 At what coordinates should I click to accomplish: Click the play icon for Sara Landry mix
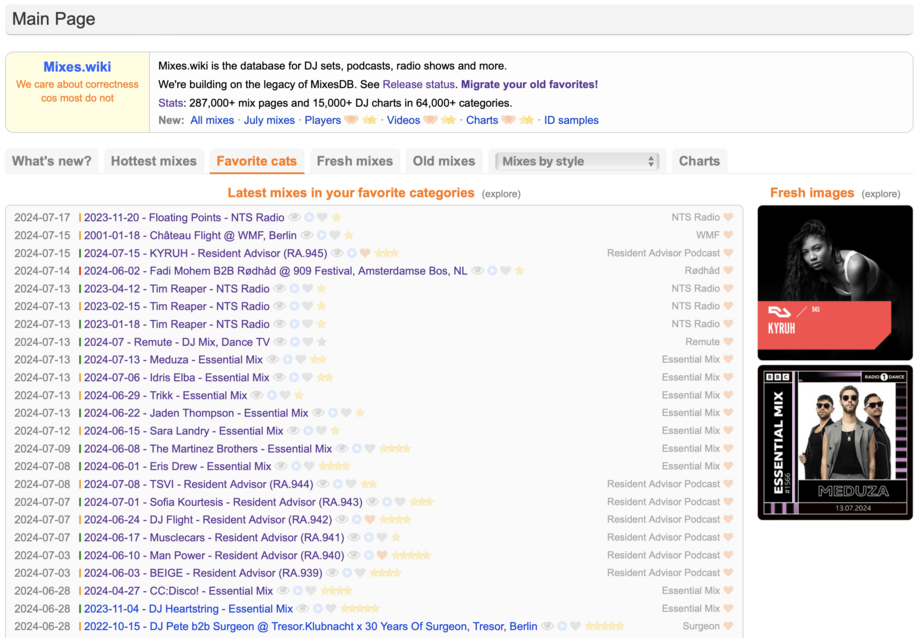point(307,431)
